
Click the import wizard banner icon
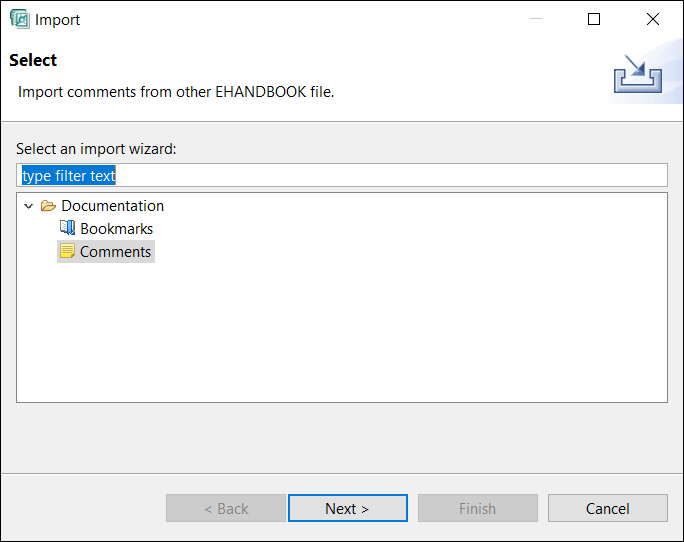tap(636, 75)
